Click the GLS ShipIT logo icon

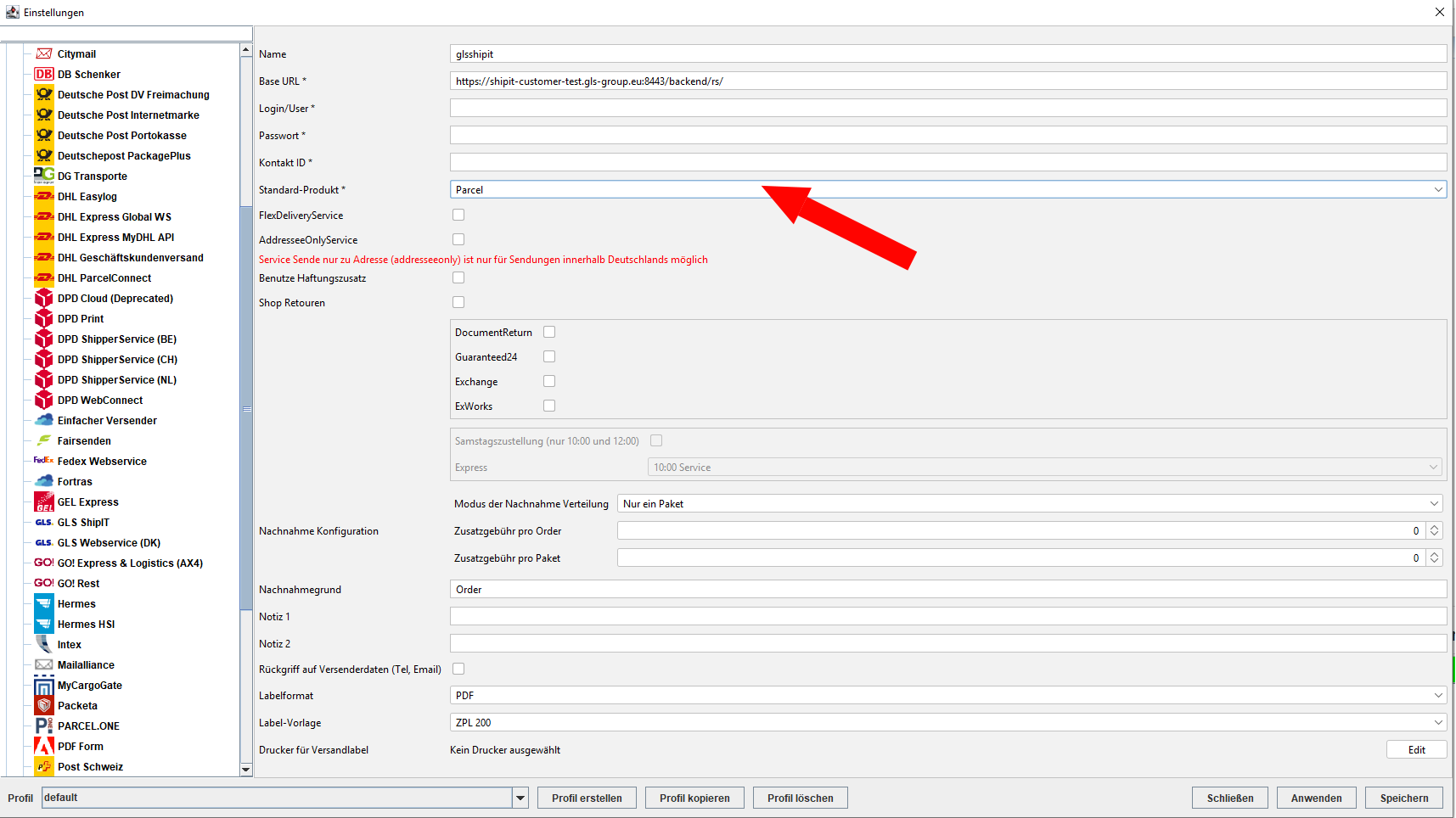[x=44, y=522]
